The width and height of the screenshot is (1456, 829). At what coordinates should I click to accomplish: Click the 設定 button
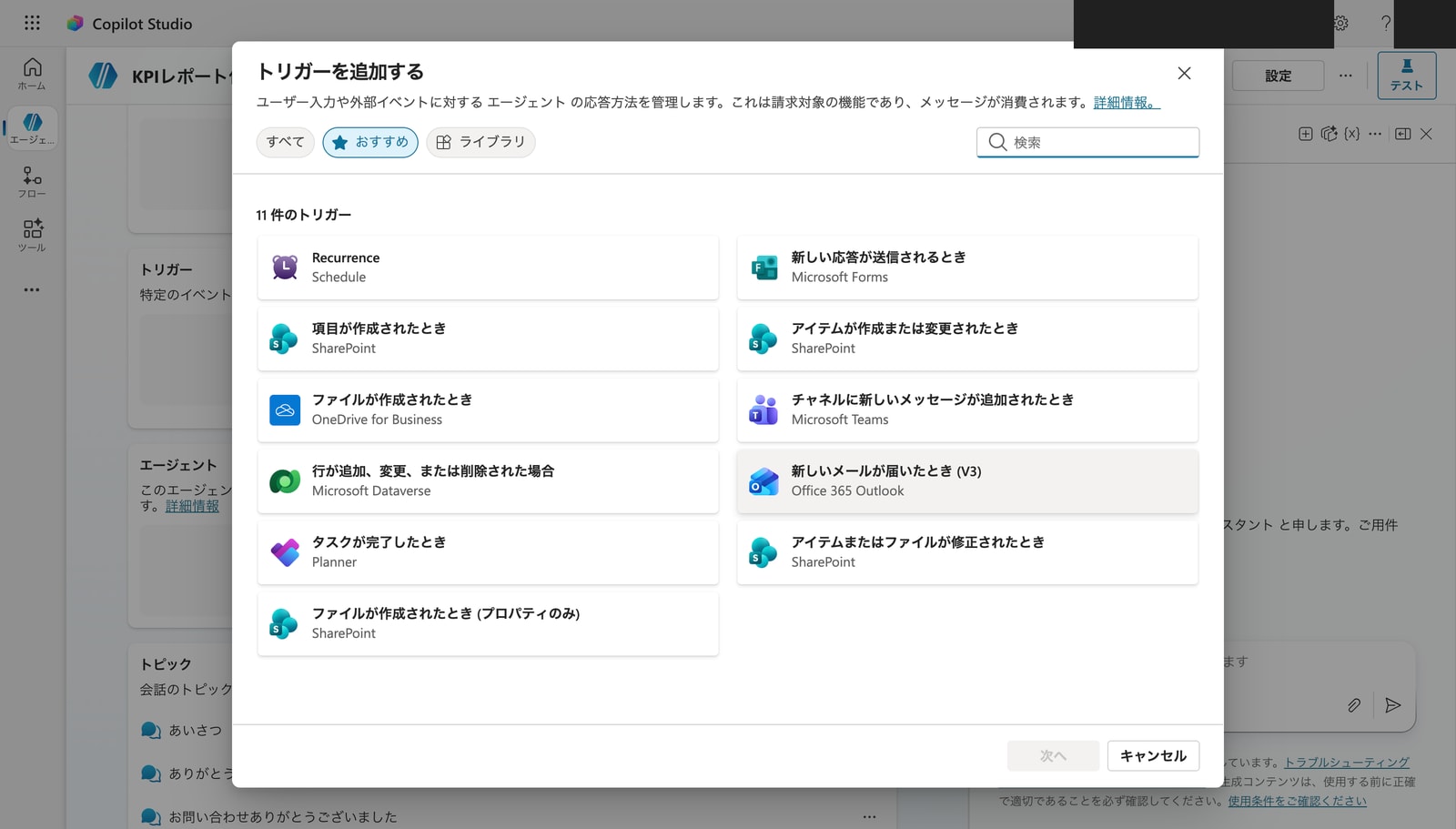coord(1278,76)
